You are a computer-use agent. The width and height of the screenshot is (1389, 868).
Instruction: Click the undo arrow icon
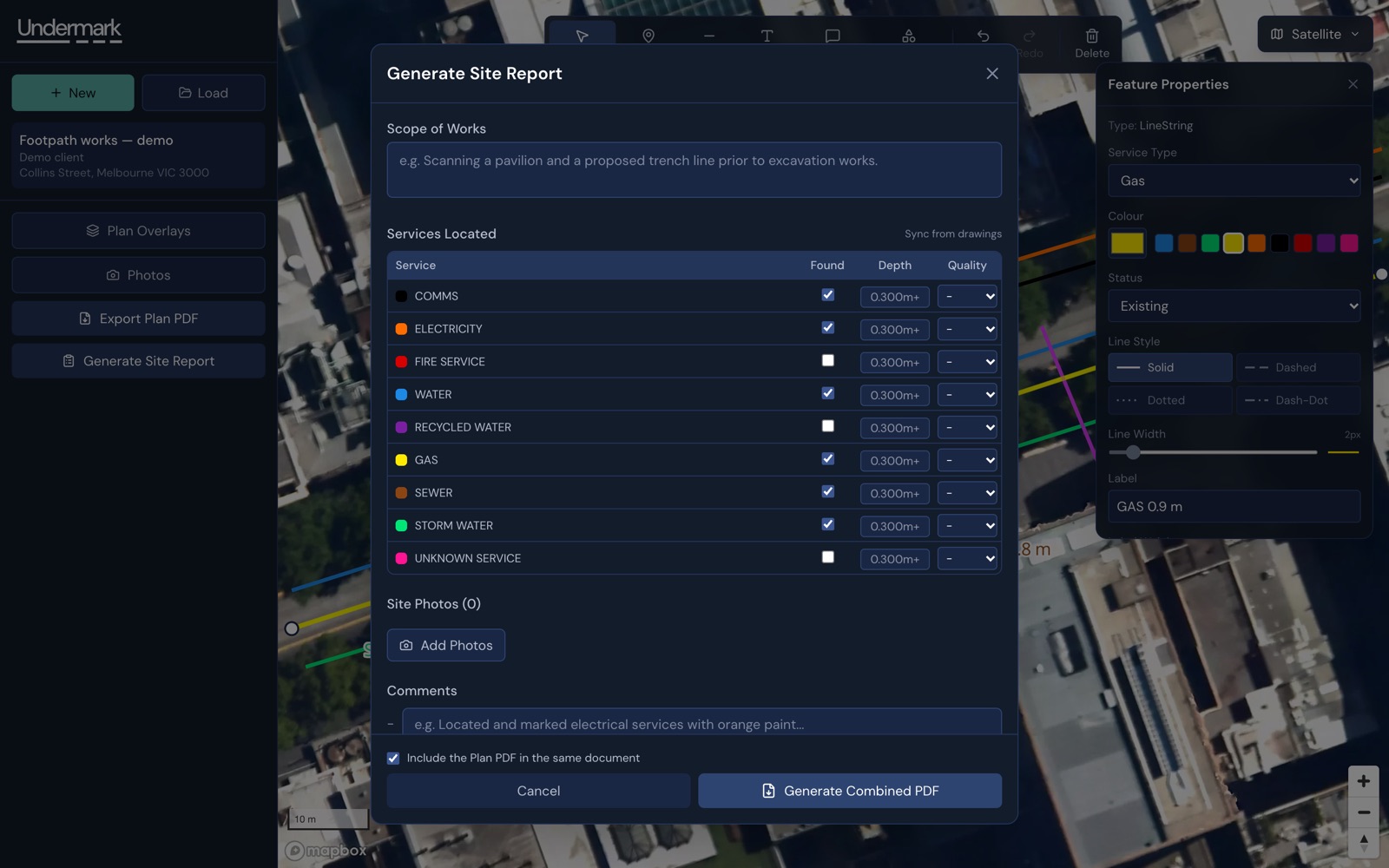(x=983, y=36)
